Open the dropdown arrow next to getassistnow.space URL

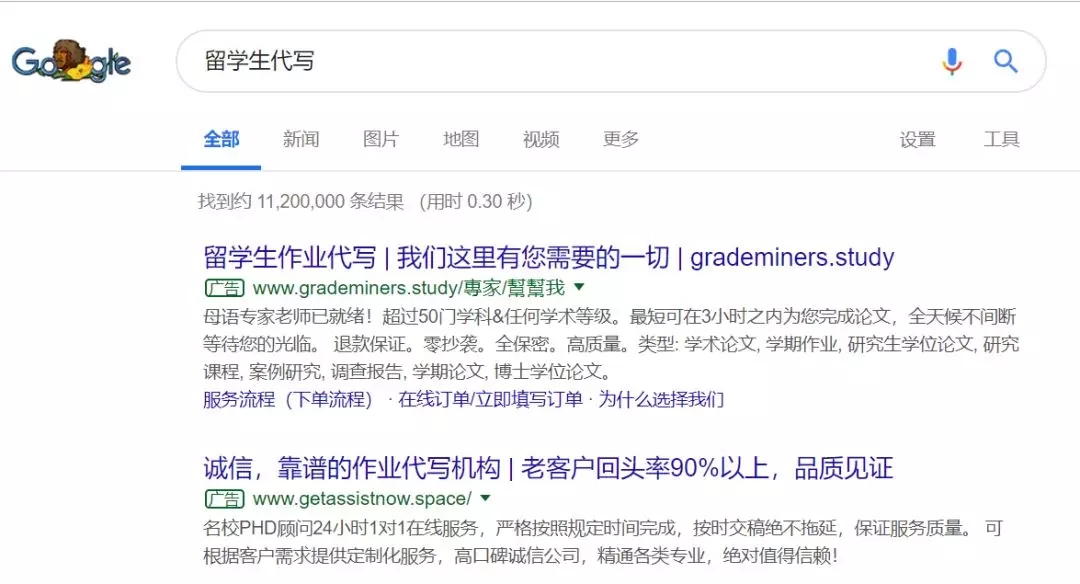coord(485,499)
